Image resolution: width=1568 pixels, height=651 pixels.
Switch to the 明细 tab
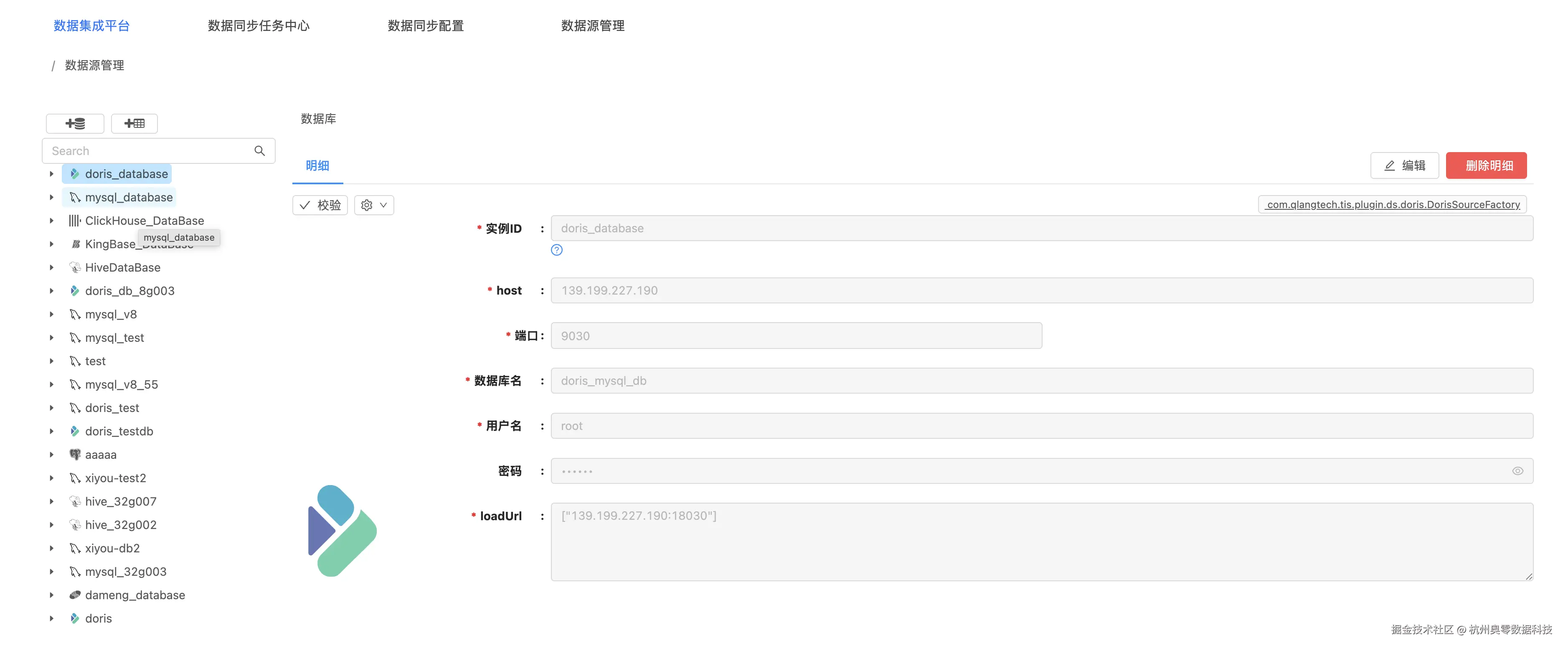click(x=317, y=165)
